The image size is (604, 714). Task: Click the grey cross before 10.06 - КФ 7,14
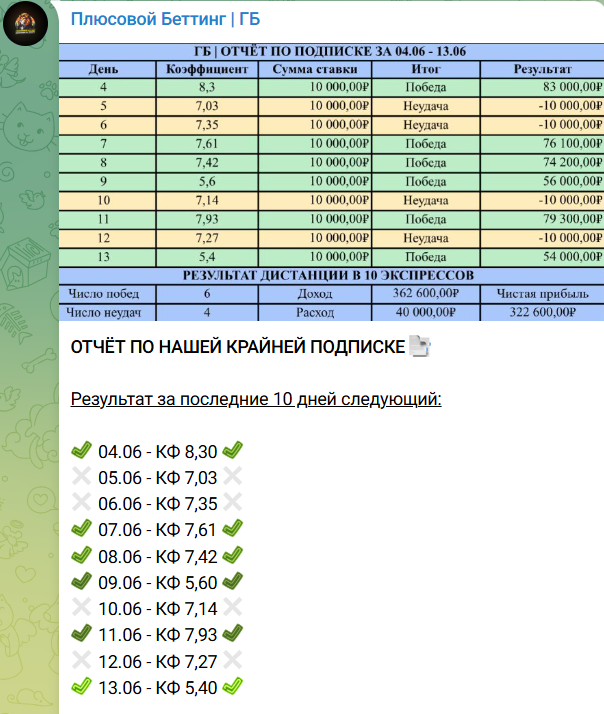tap(82, 607)
